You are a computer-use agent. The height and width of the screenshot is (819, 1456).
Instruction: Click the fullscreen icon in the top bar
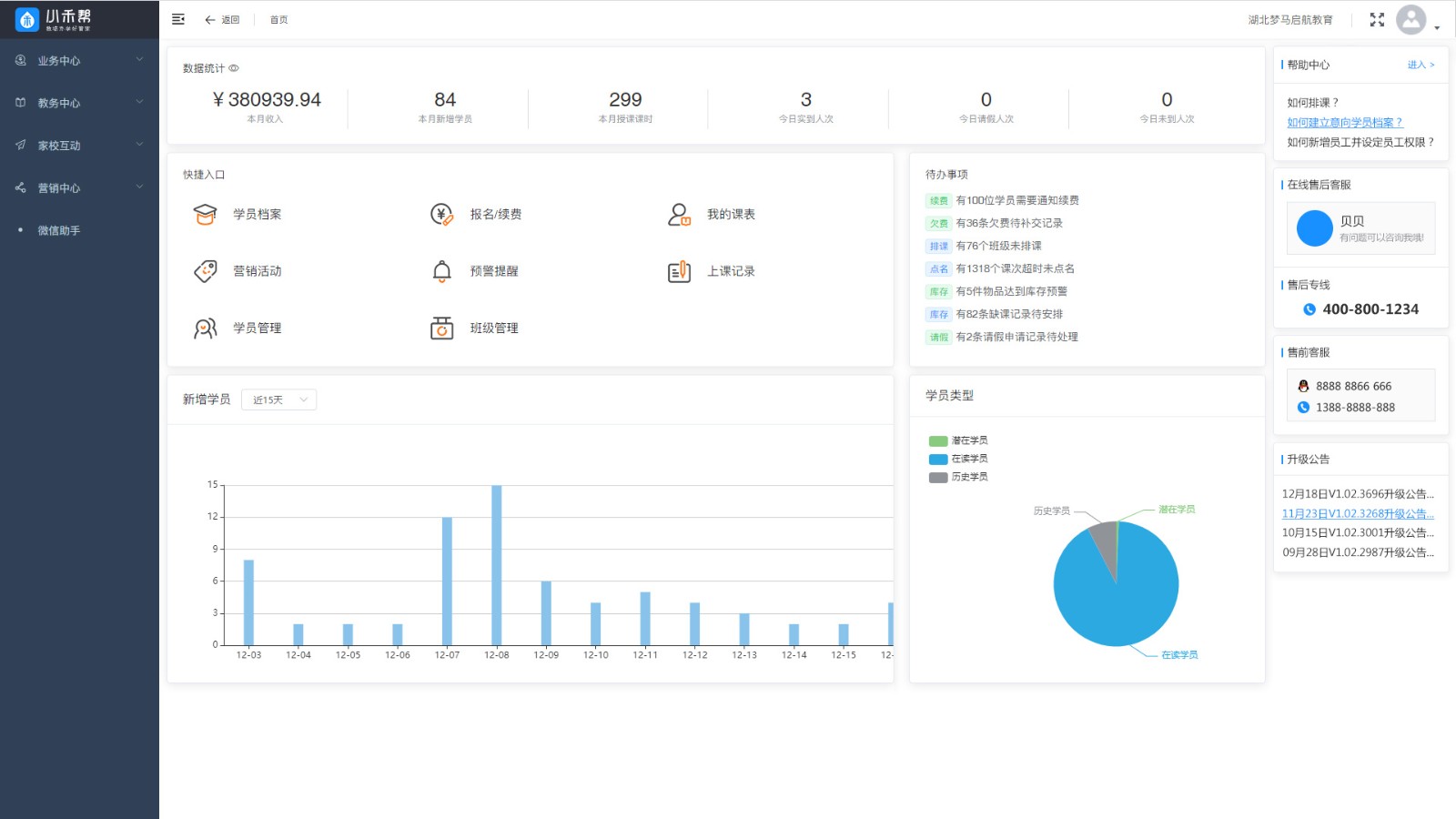(x=1377, y=19)
